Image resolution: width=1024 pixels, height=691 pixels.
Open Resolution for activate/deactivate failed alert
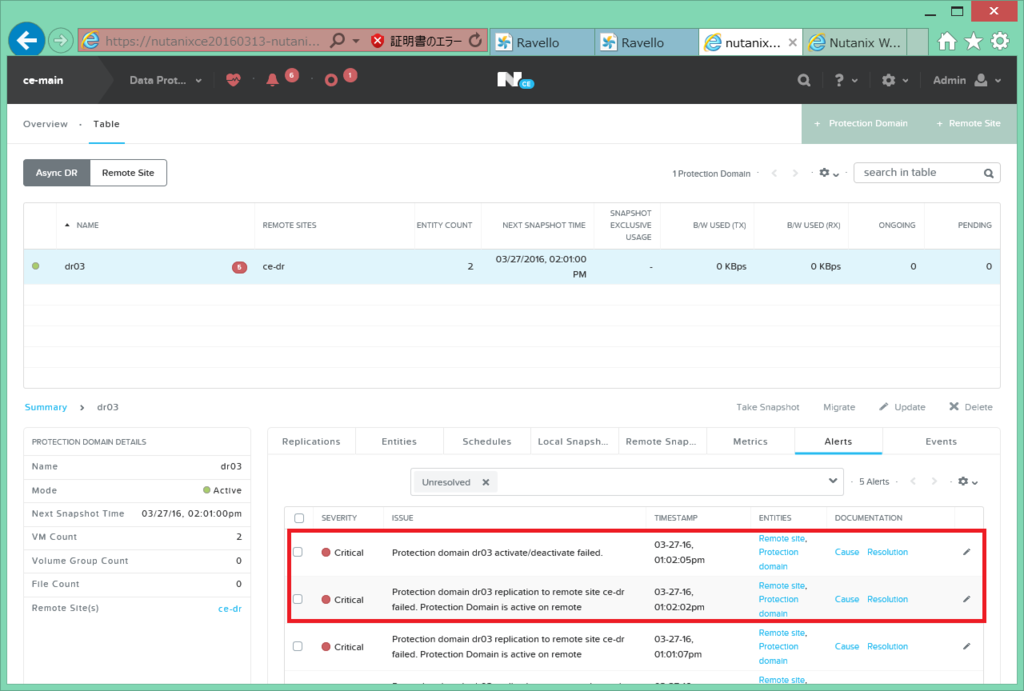tap(887, 552)
